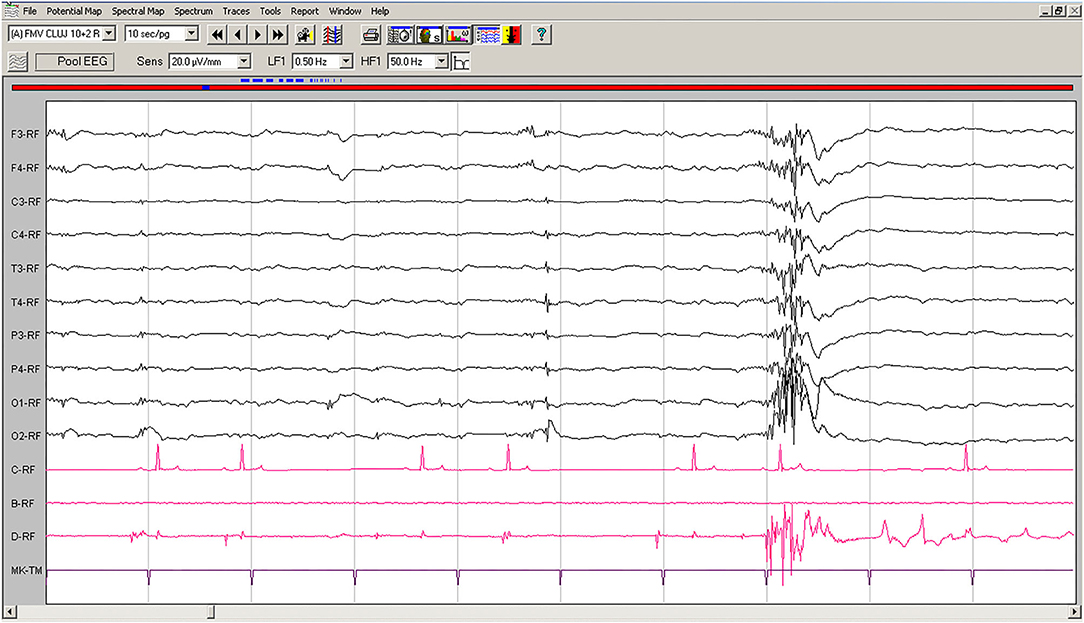This screenshot has width=1084, height=623.
Task: Click the horizontal scrollbar thumb
Action: pyautogui.click(x=211, y=612)
